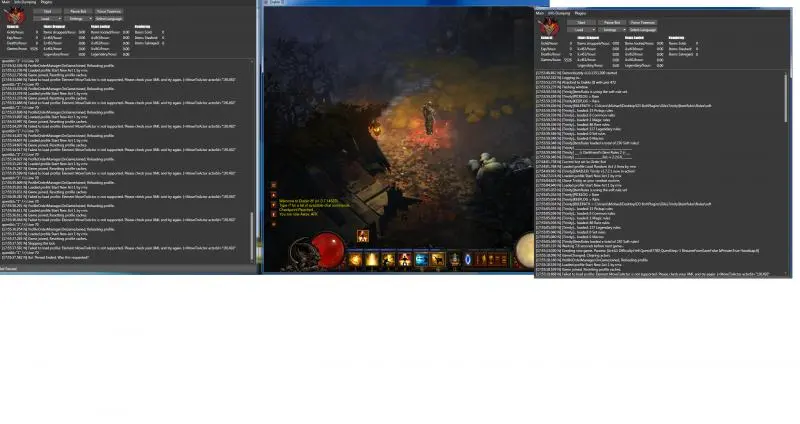Click the pale resource globe in Diablo

point(525,250)
